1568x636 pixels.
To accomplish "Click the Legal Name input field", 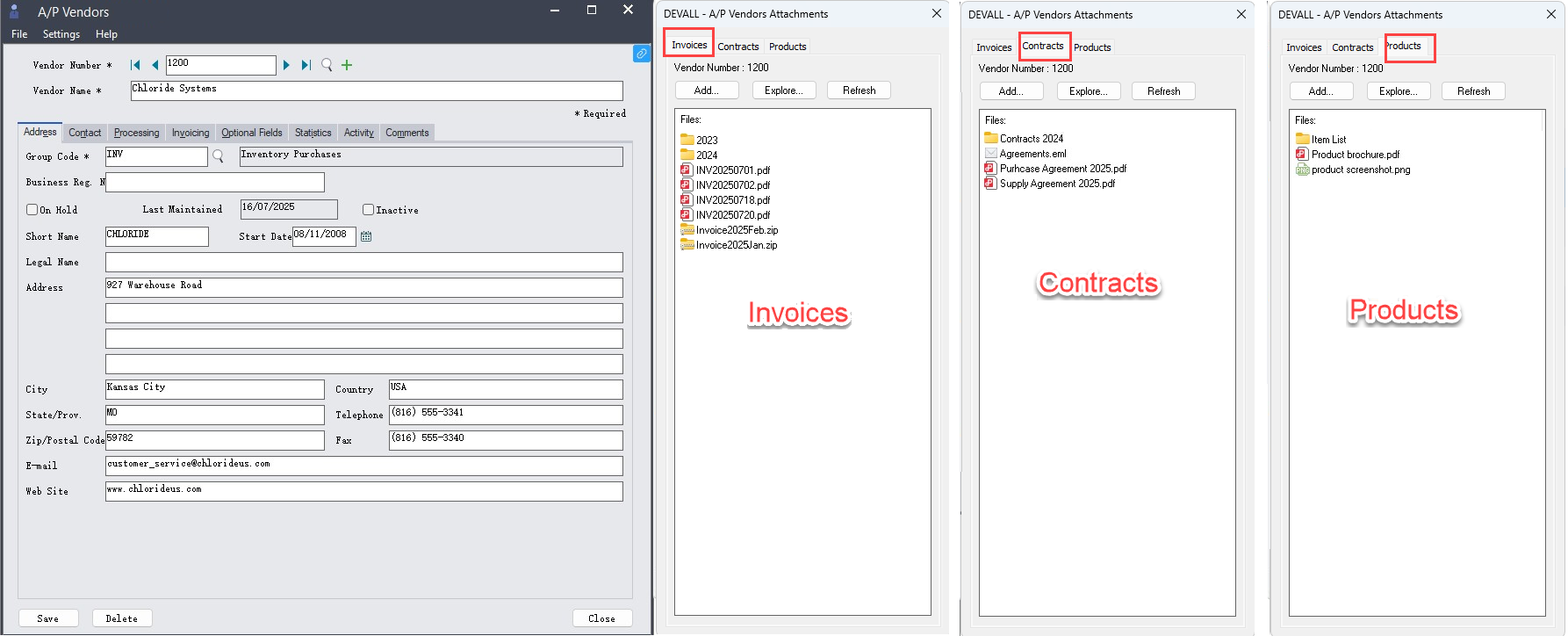I will click(x=363, y=263).
